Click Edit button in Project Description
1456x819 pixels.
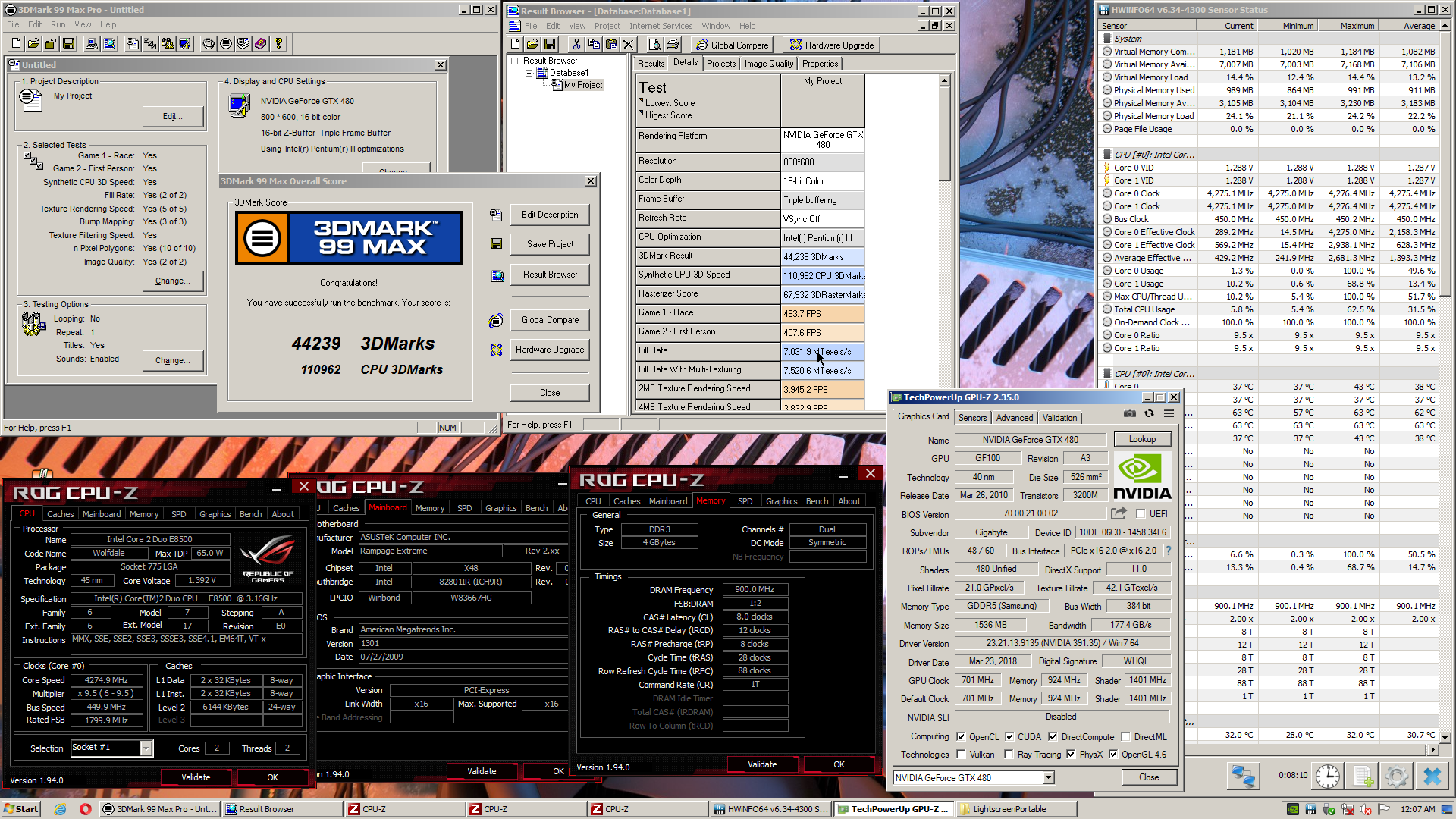tap(173, 116)
